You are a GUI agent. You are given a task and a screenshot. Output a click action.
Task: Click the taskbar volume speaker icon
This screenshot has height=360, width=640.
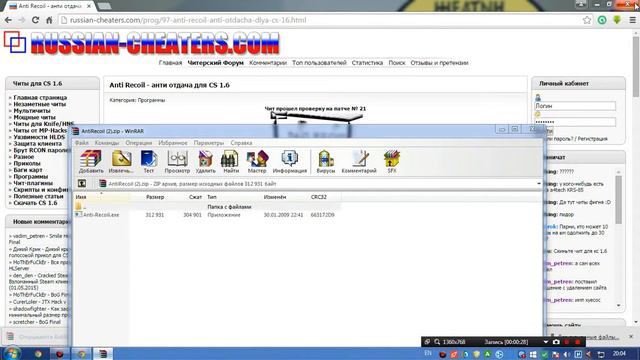[x=567, y=354]
